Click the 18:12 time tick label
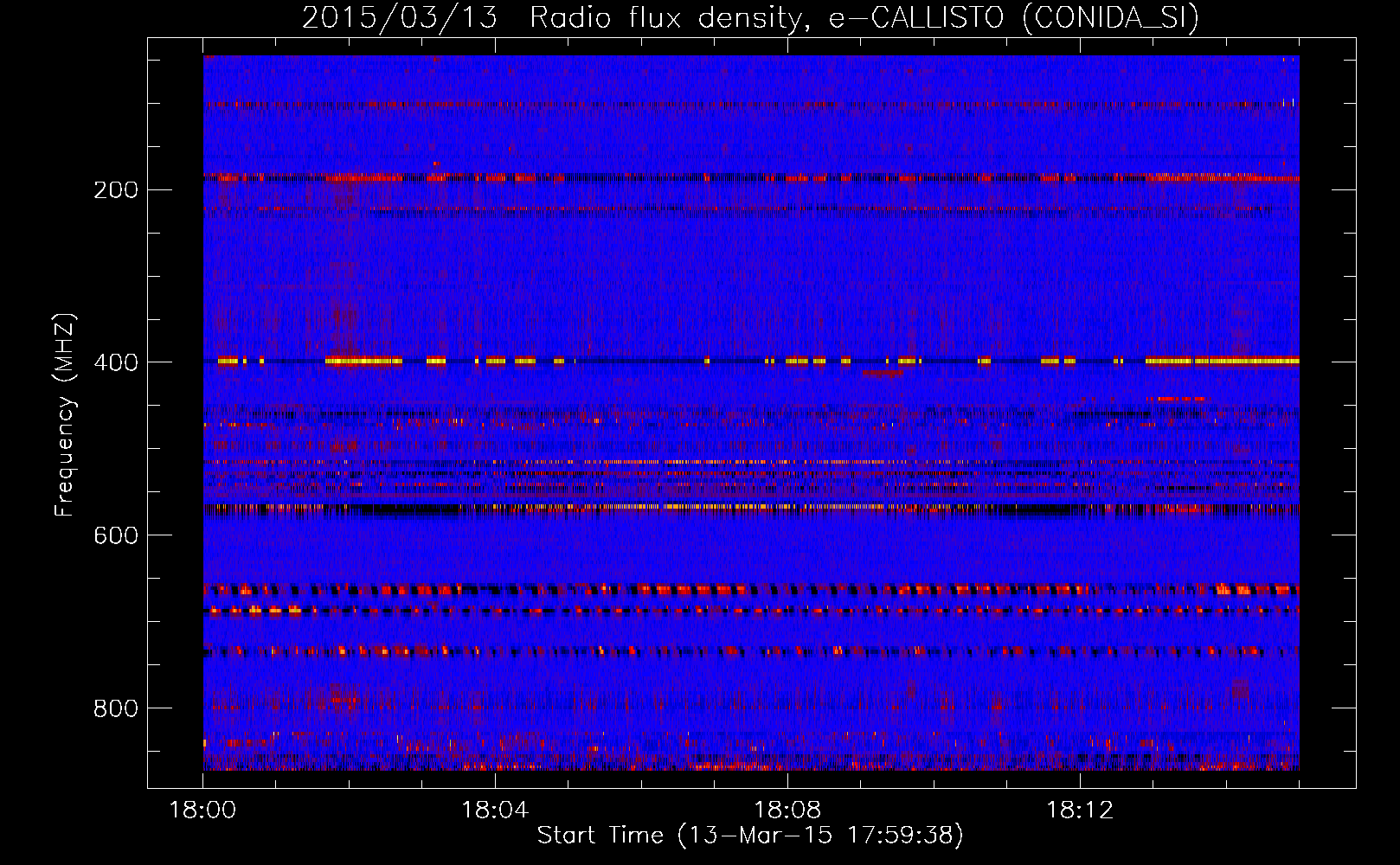This screenshot has height=865, width=1400. pyautogui.click(x=1080, y=811)
